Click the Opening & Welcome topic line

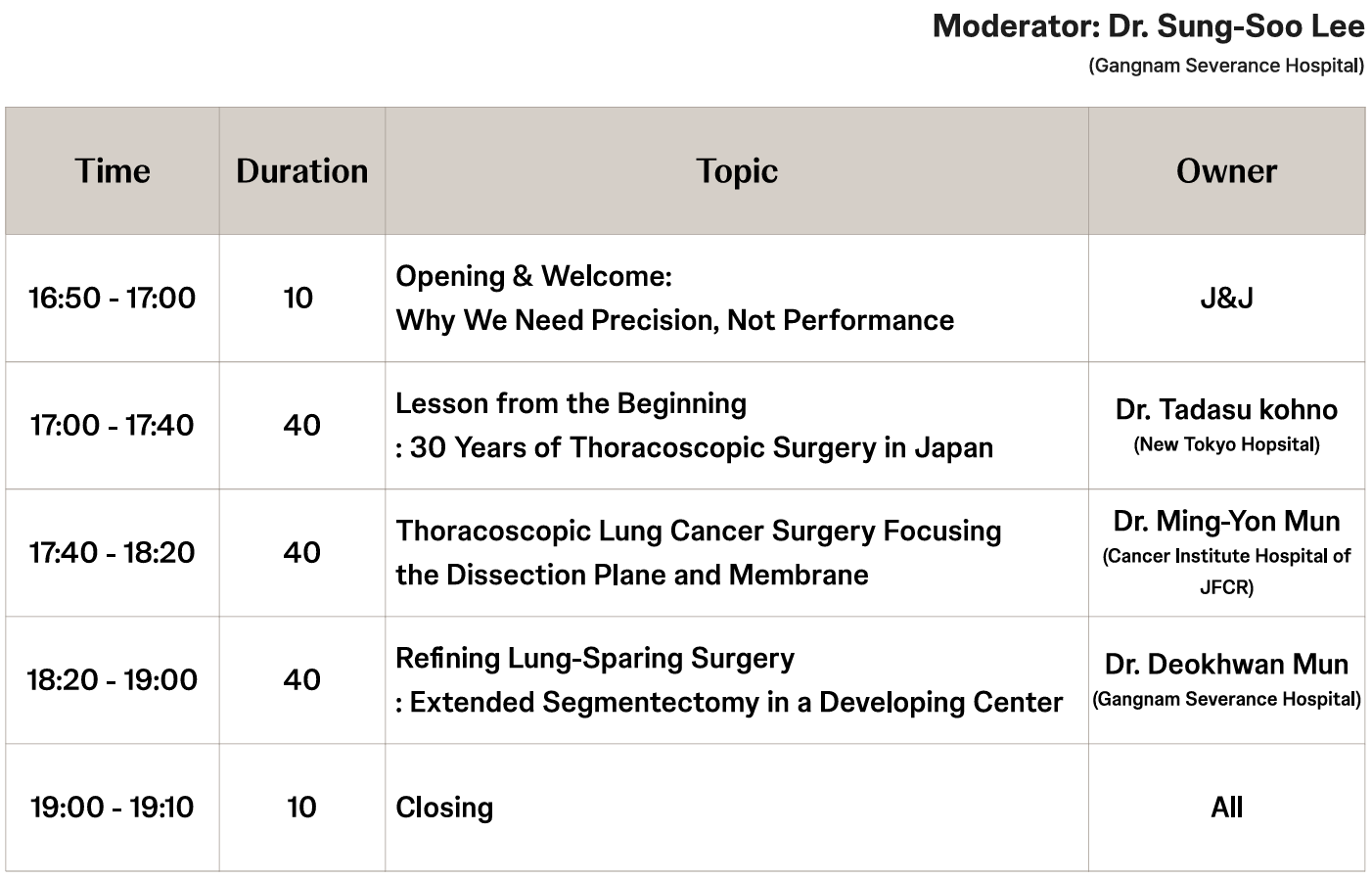[533, 276]
